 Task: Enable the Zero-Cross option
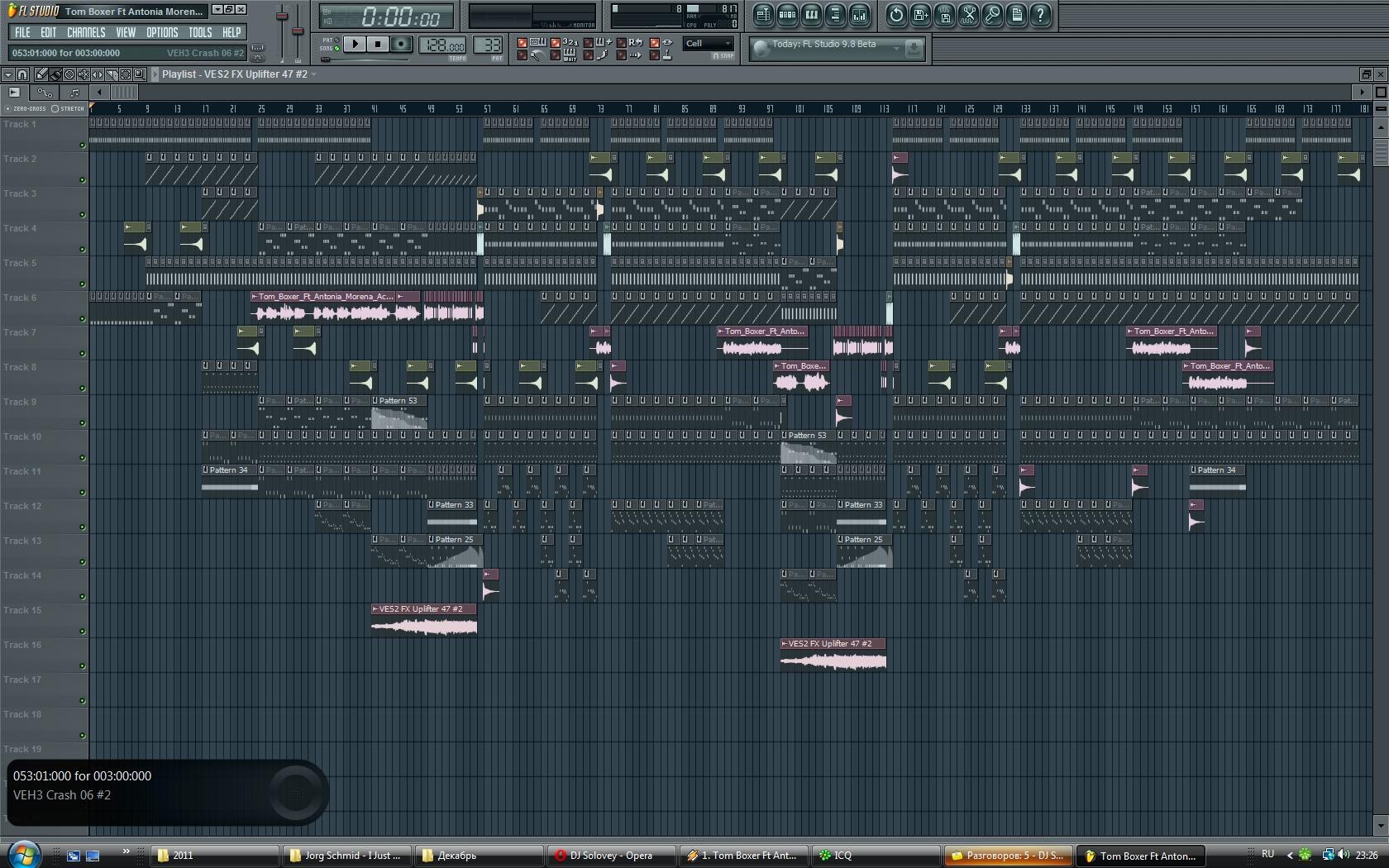tap(8, 109)
